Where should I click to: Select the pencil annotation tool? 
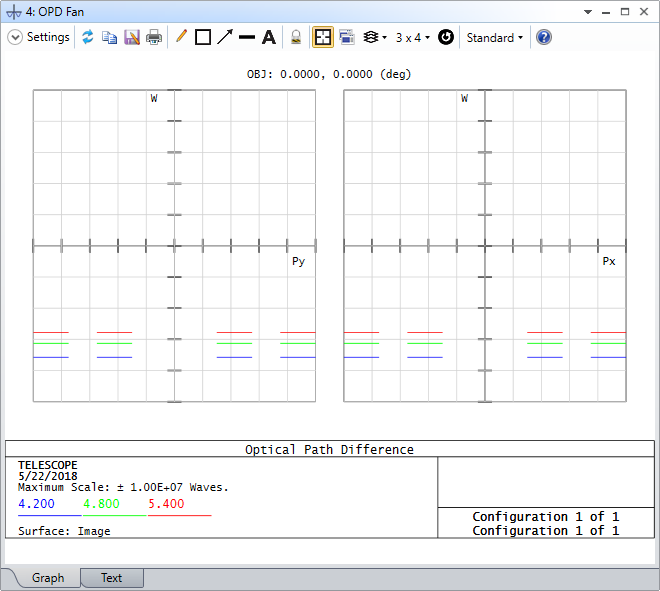tap(181, 37)
